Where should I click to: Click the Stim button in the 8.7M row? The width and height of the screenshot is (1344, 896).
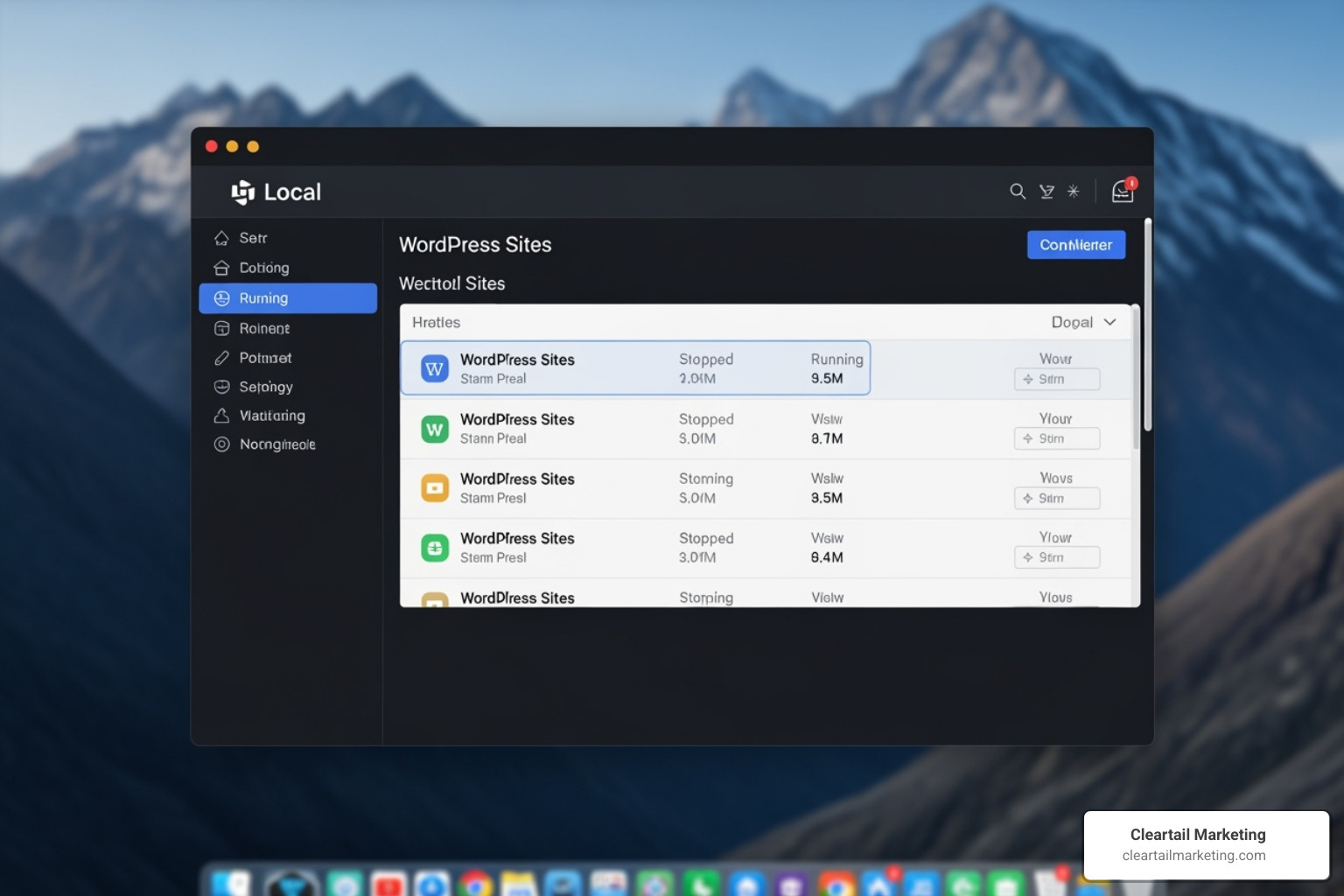pos(1057,438)
